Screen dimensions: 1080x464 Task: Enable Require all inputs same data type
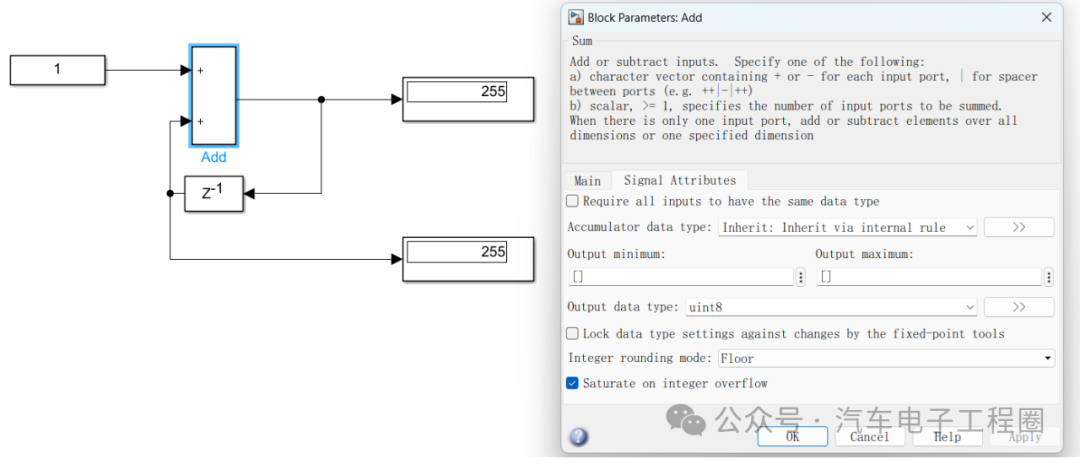(x=572, y=202)
